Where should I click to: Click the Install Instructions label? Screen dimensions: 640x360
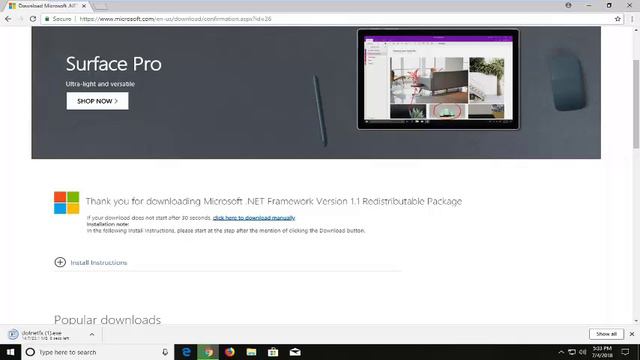[x=99, y=262]
